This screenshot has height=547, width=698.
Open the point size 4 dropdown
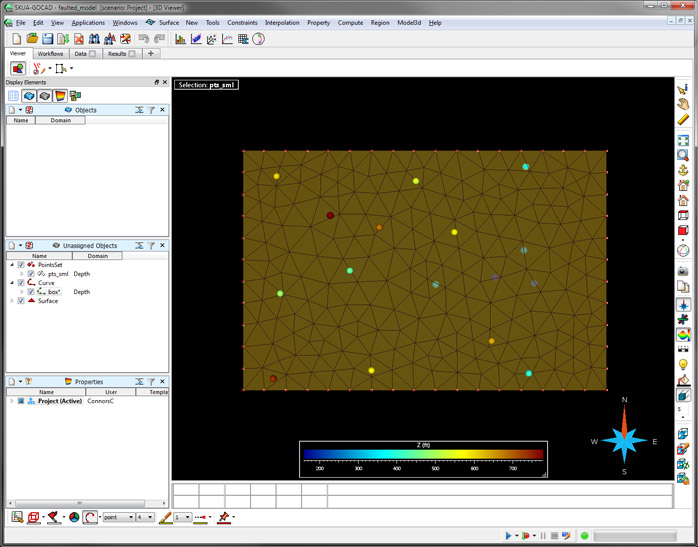[145, 517]
